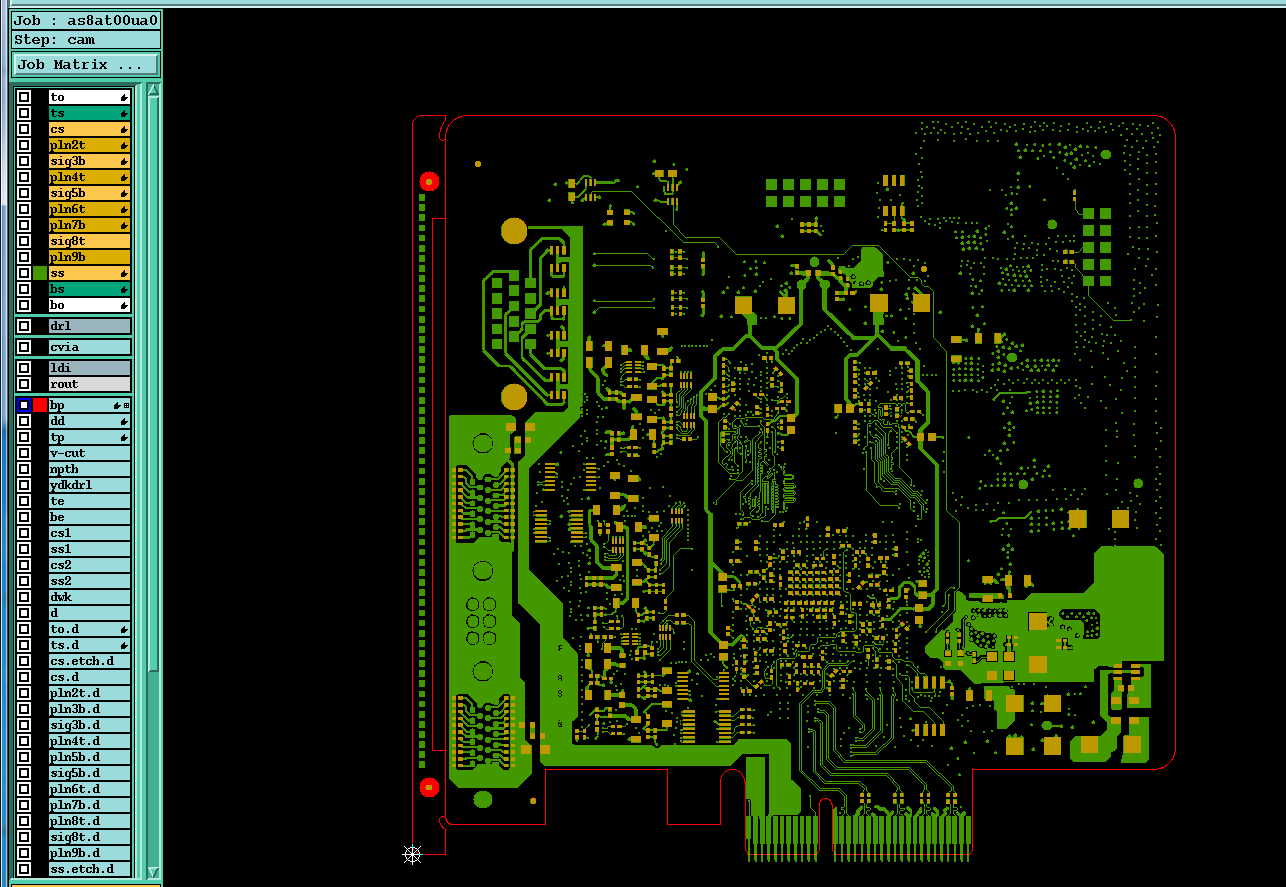Select layer name ss.etch.d
This screenshot has width=1286, height=887.
90,869
